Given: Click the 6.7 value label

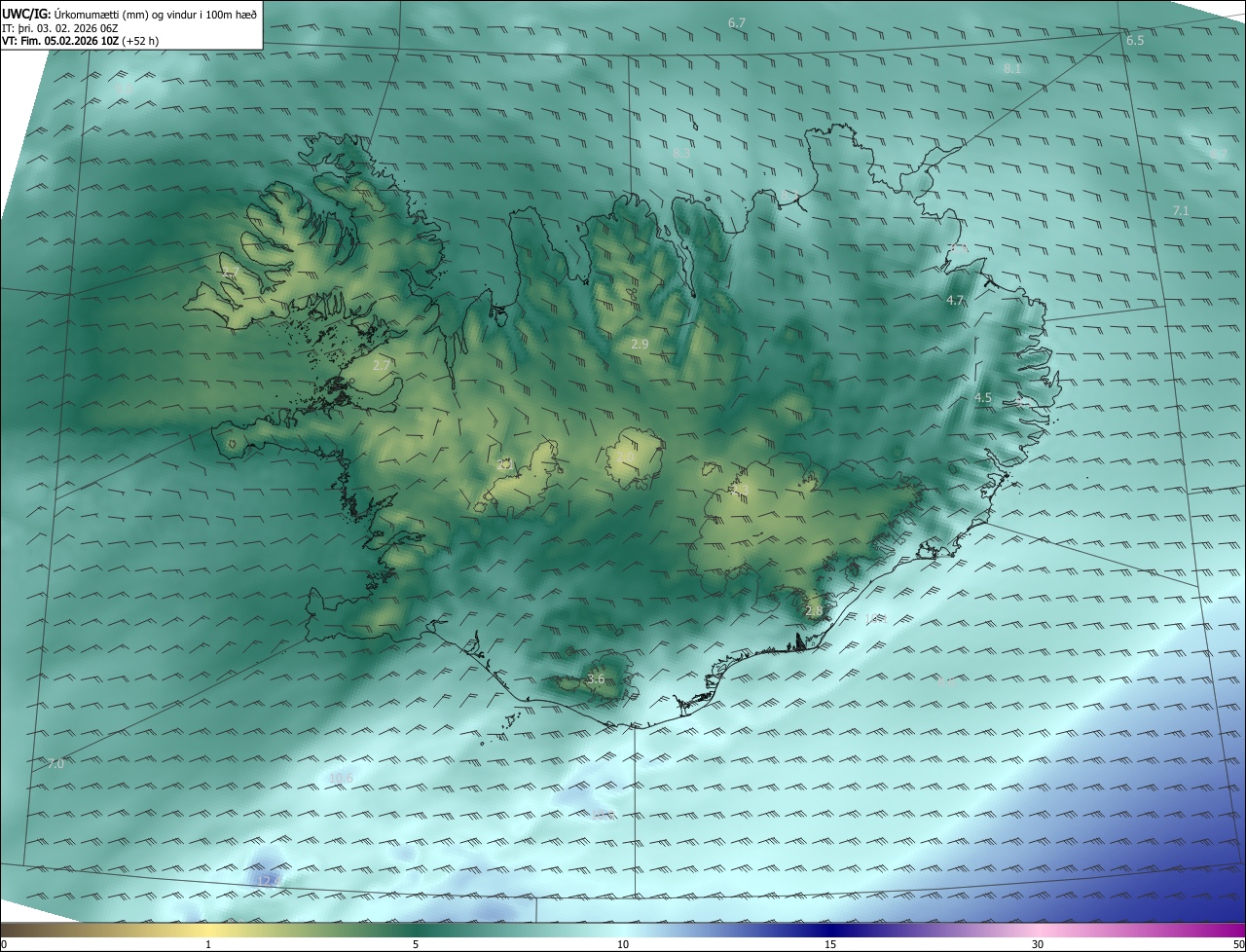Looking at the screenshot, I should (x=737, y=22).
